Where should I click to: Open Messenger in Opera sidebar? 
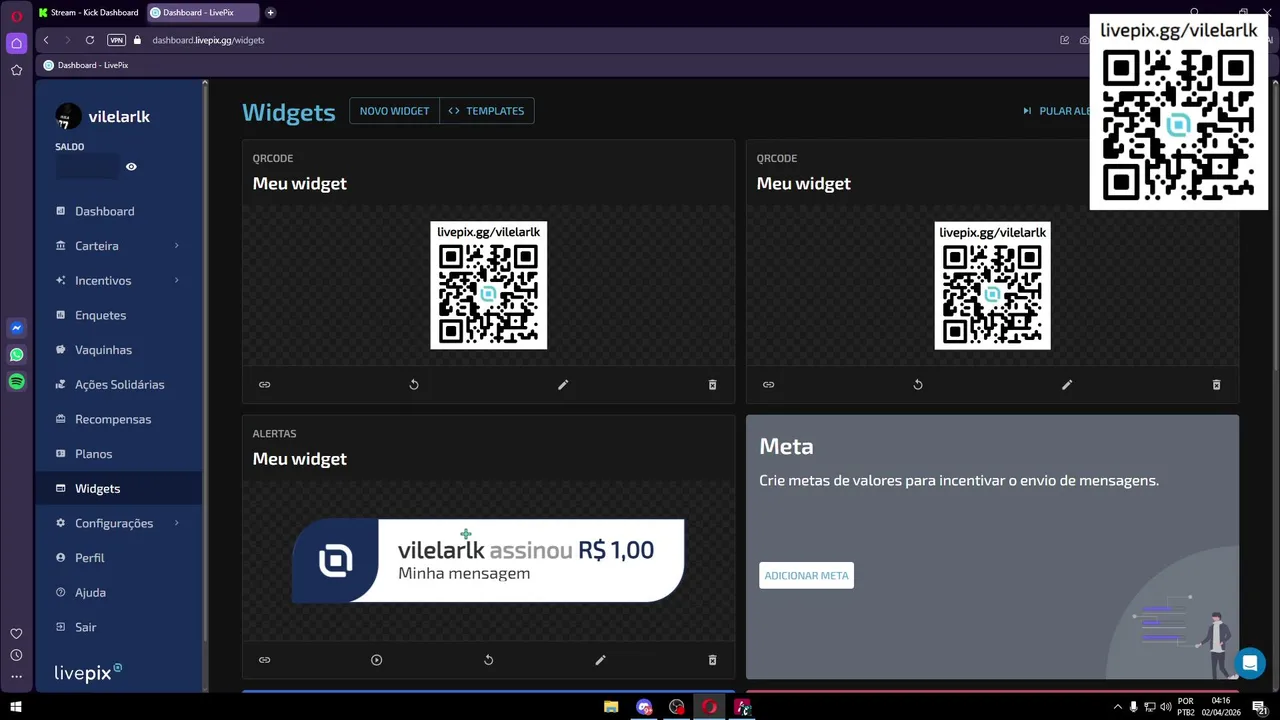(16, 327)
